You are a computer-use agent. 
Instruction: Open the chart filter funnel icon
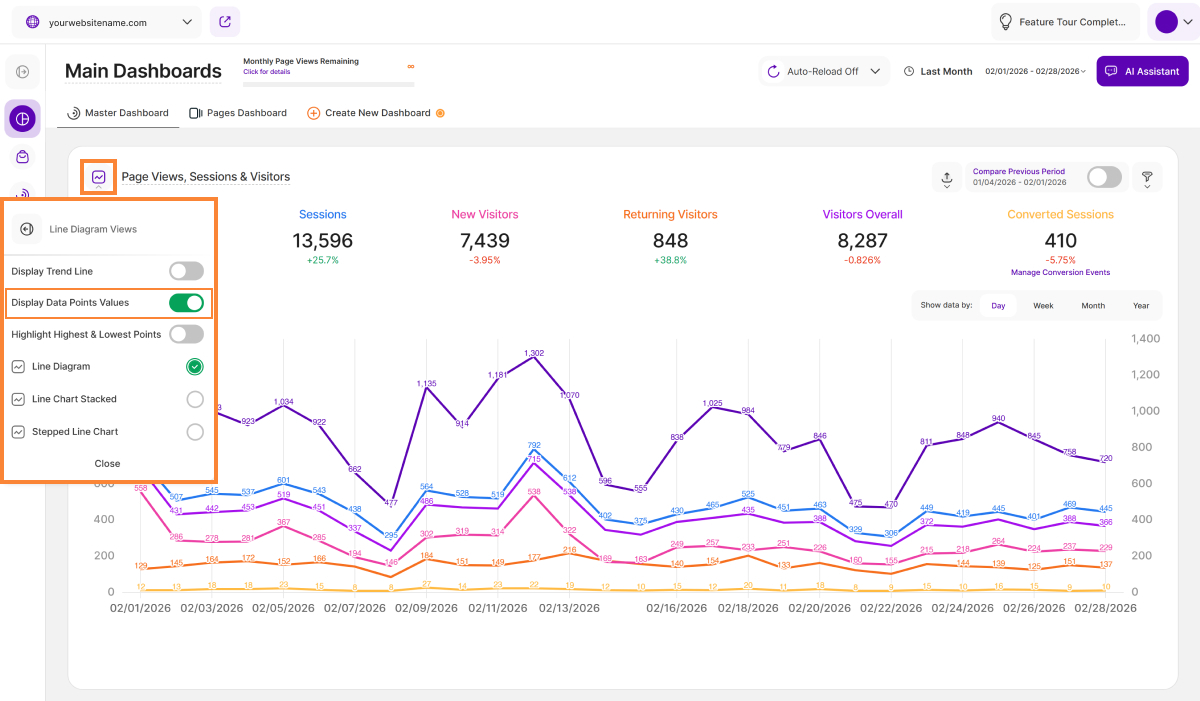(1147, 177)
